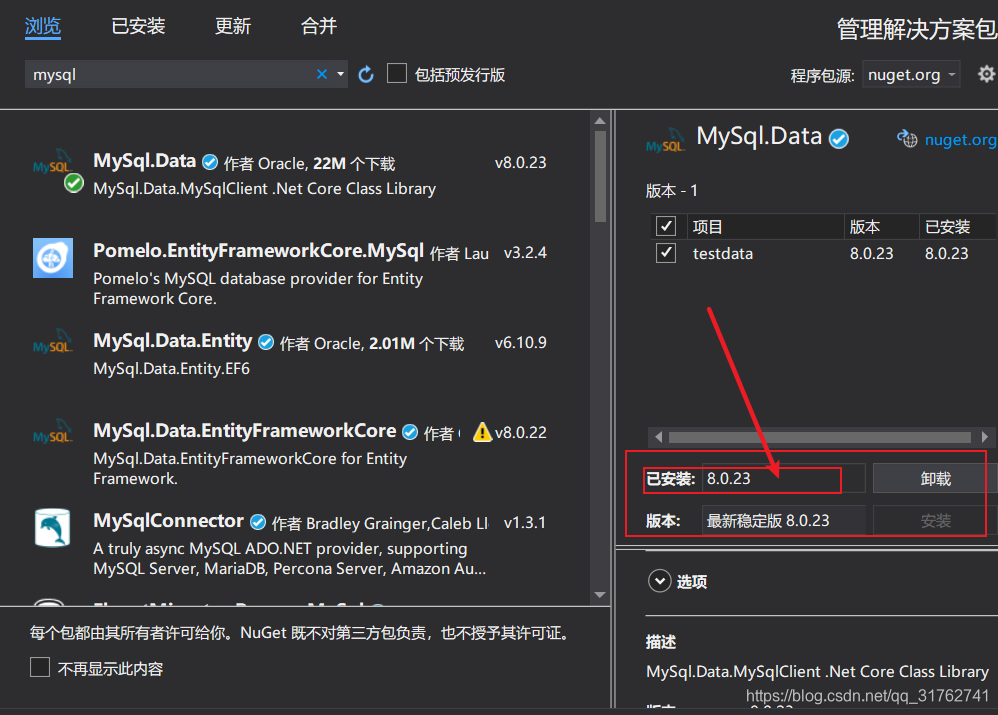Click project table scroll left arrow
This screenshot has width=998, height=715.
click(659, 437)
